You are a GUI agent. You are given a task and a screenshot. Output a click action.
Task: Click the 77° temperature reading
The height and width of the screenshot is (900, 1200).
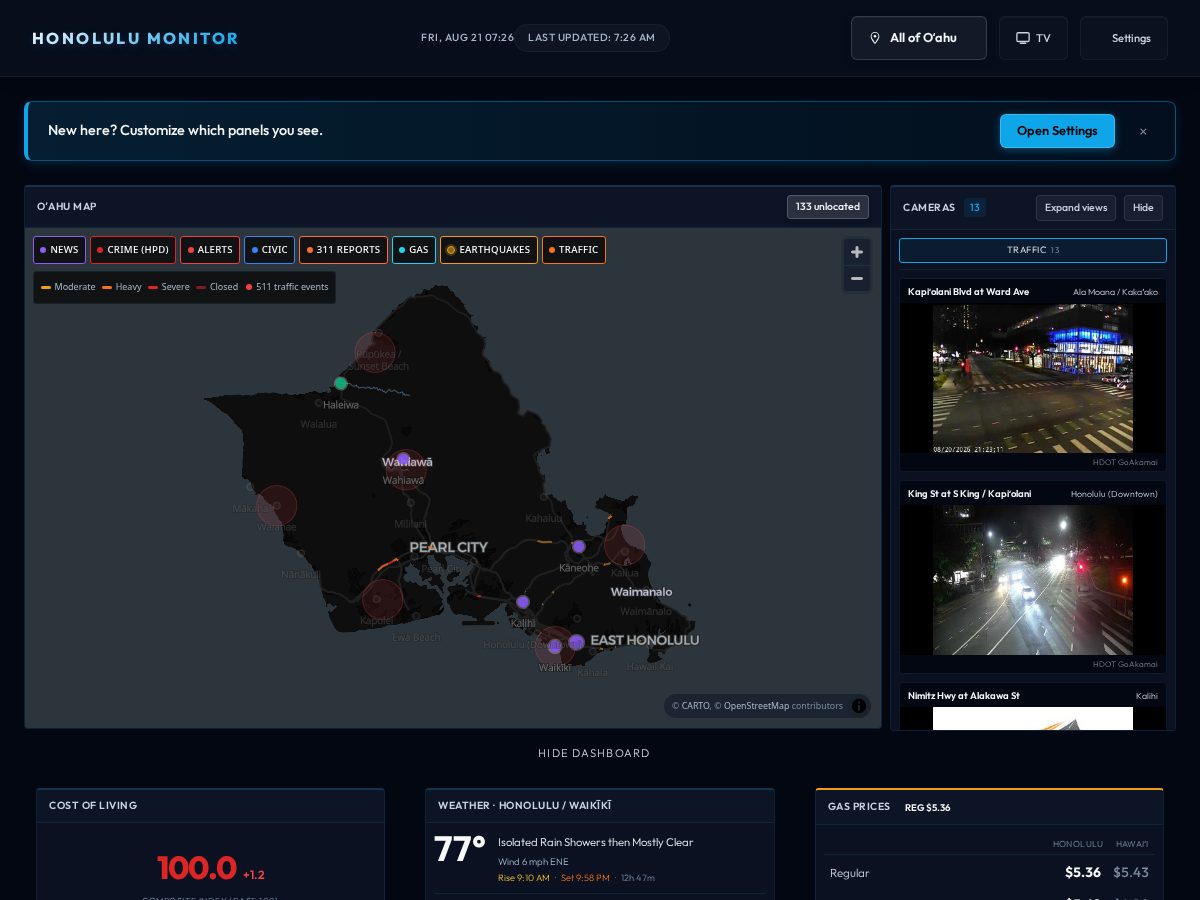tap(460, 850)
